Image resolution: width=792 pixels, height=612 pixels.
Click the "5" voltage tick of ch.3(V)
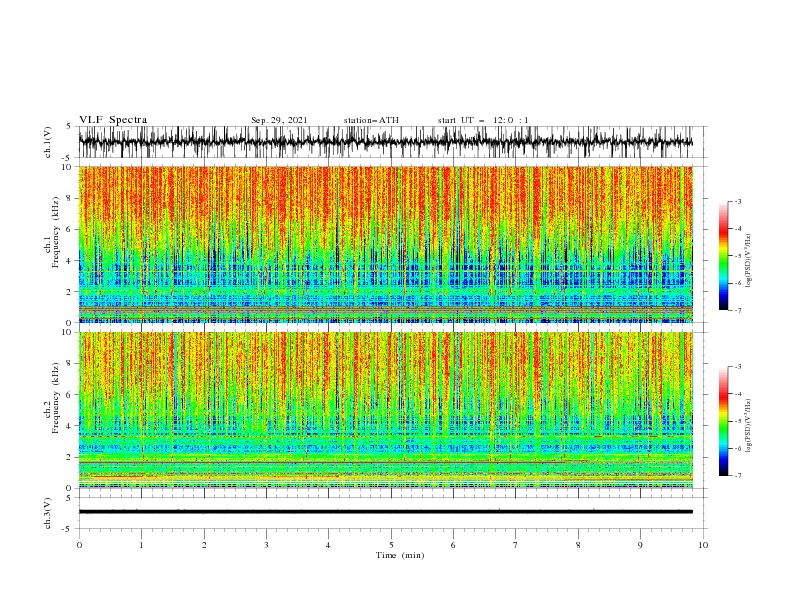tap(69, 497)
